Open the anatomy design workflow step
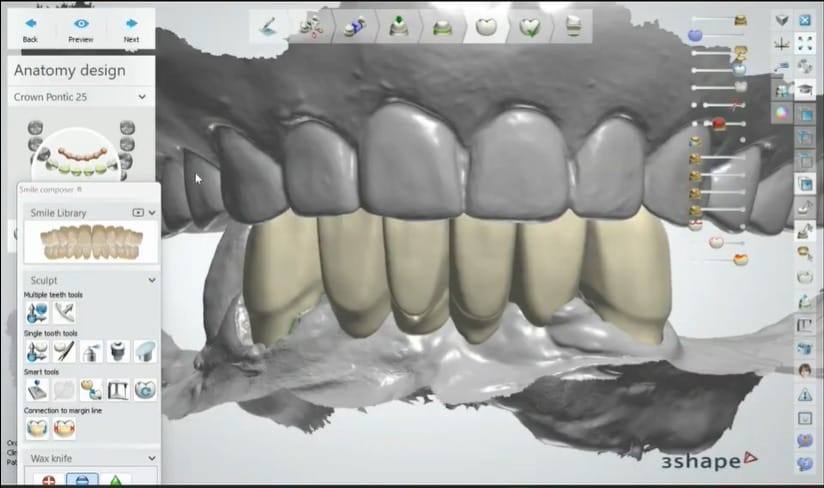824x488 pixels. tap(487, 27)
